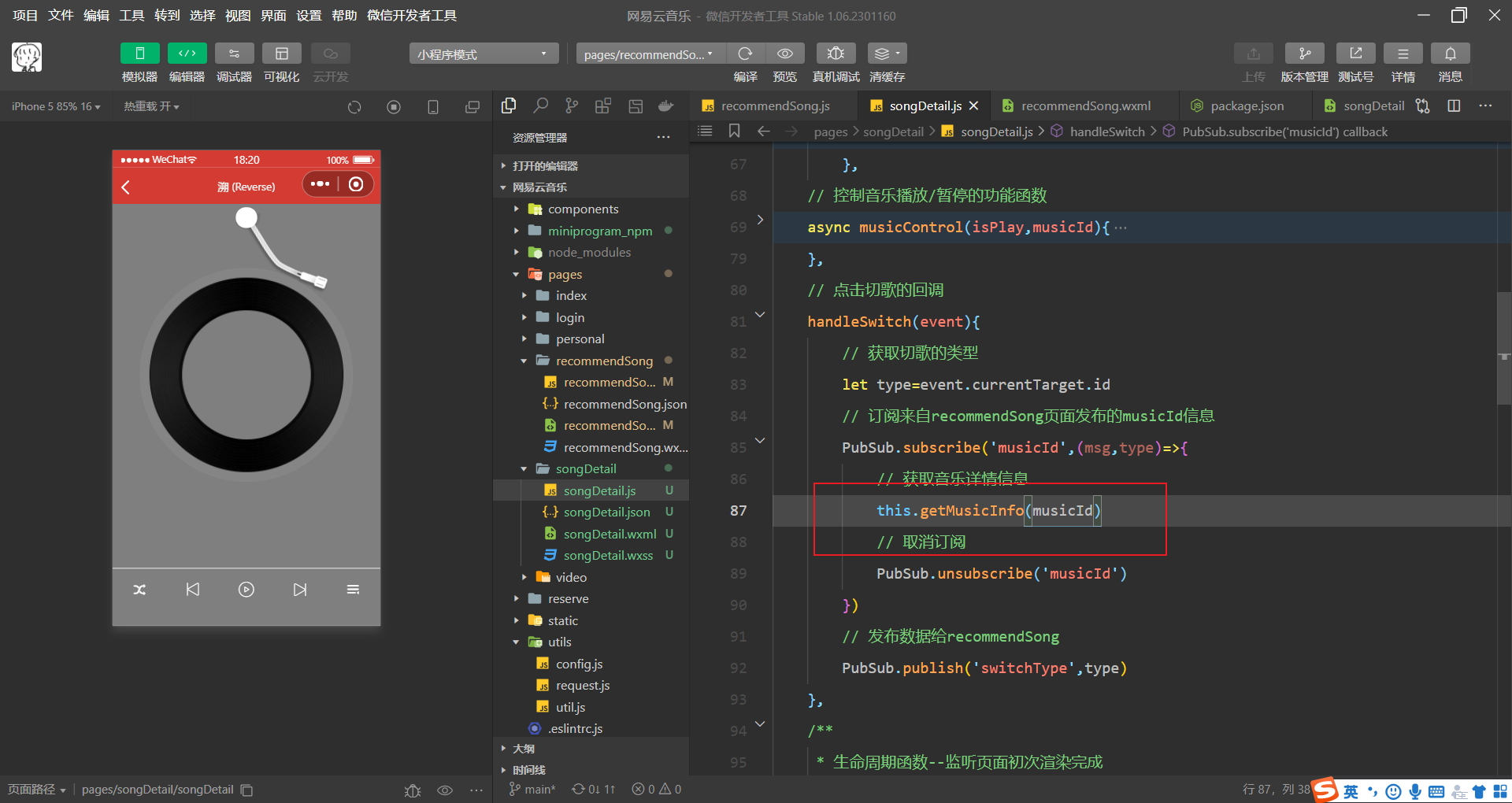This screenshot has width=1512, height=803.
Task: Click the split editor icon
Action: coord(1454,105)
